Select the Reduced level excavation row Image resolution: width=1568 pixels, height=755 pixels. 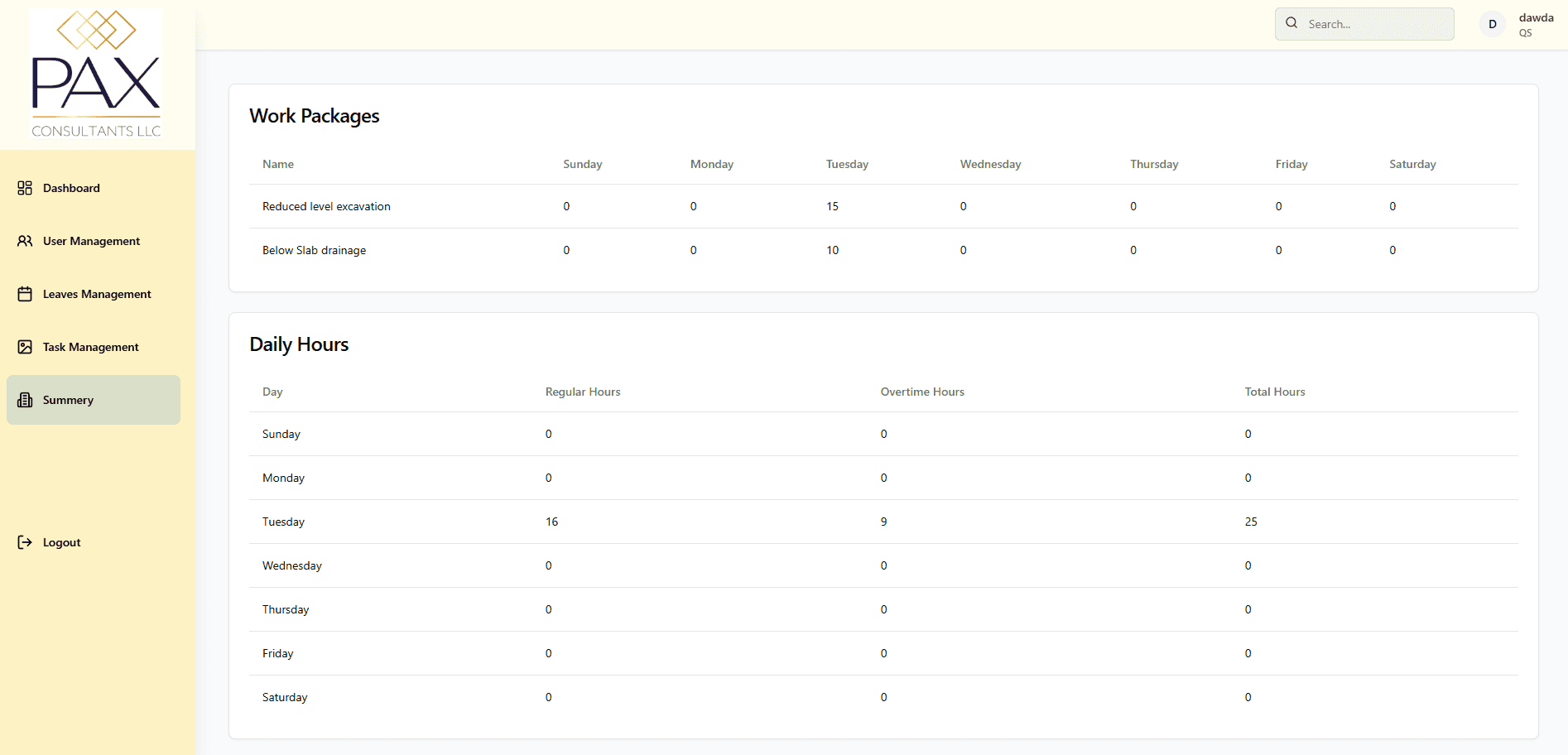click(883, 206)
